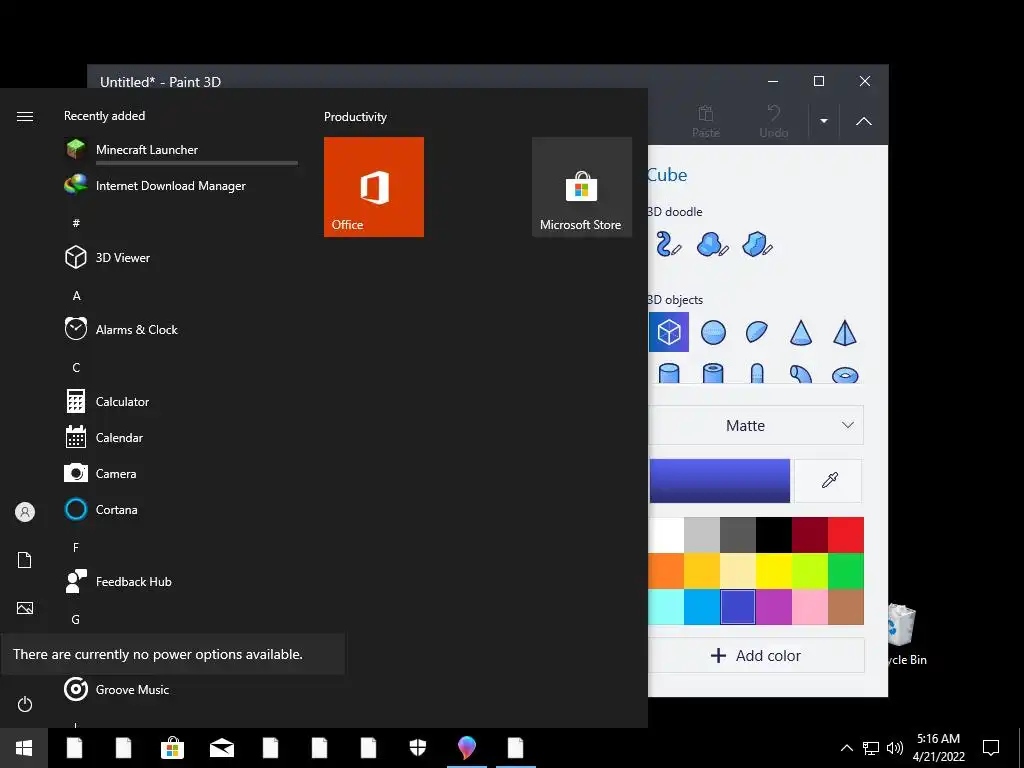
Task: Collapse the Paint 3D ribbon chevron
Action: [863, 121]
